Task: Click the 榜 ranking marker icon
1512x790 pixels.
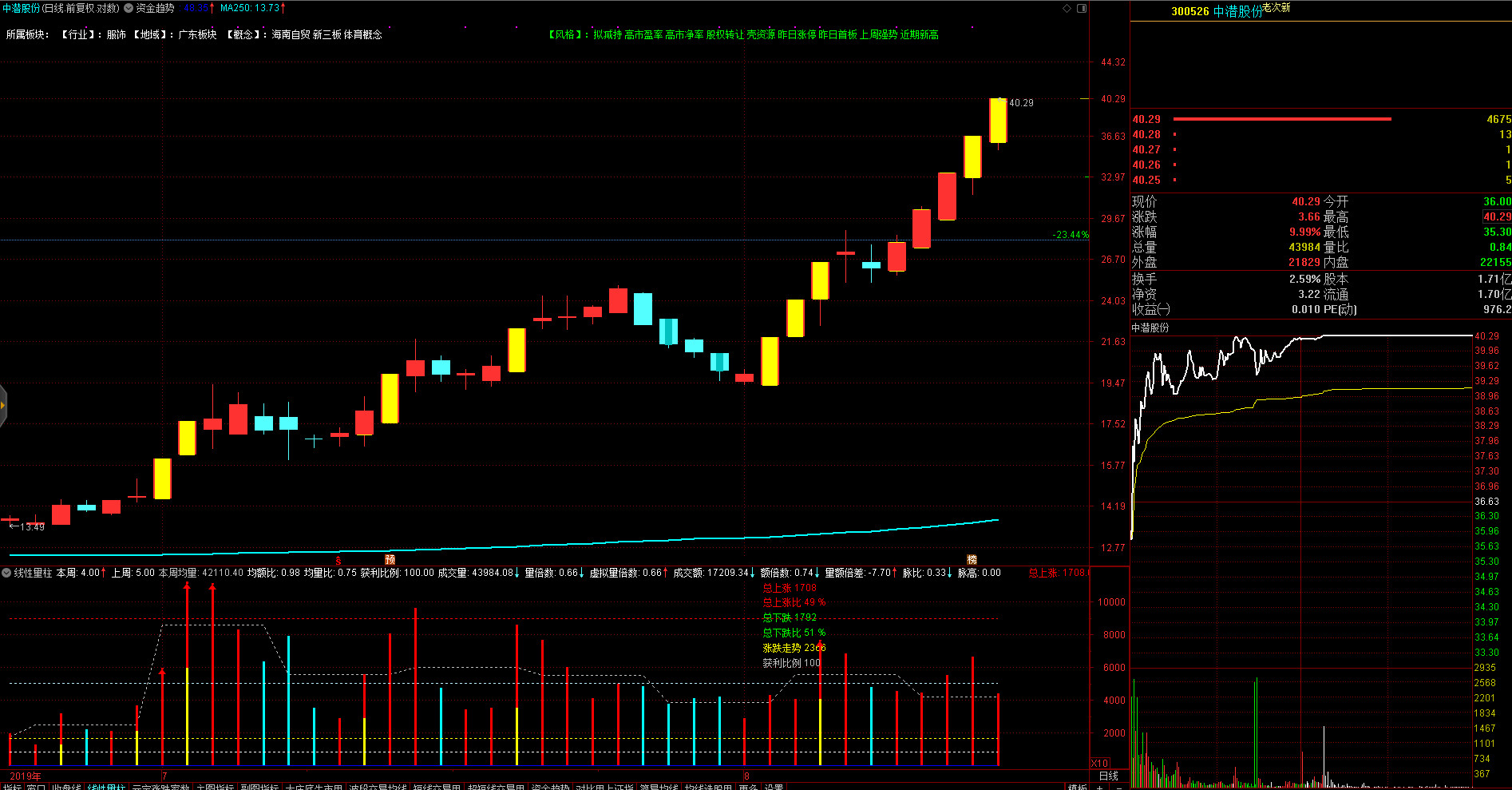Action: pyautogui.click(x=972, y=560)
